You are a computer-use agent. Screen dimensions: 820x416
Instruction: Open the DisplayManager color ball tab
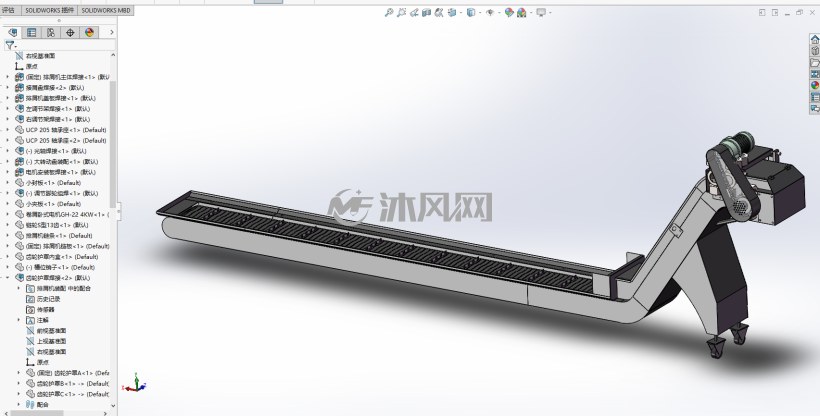pyautogui.click(x=89, y=32)
